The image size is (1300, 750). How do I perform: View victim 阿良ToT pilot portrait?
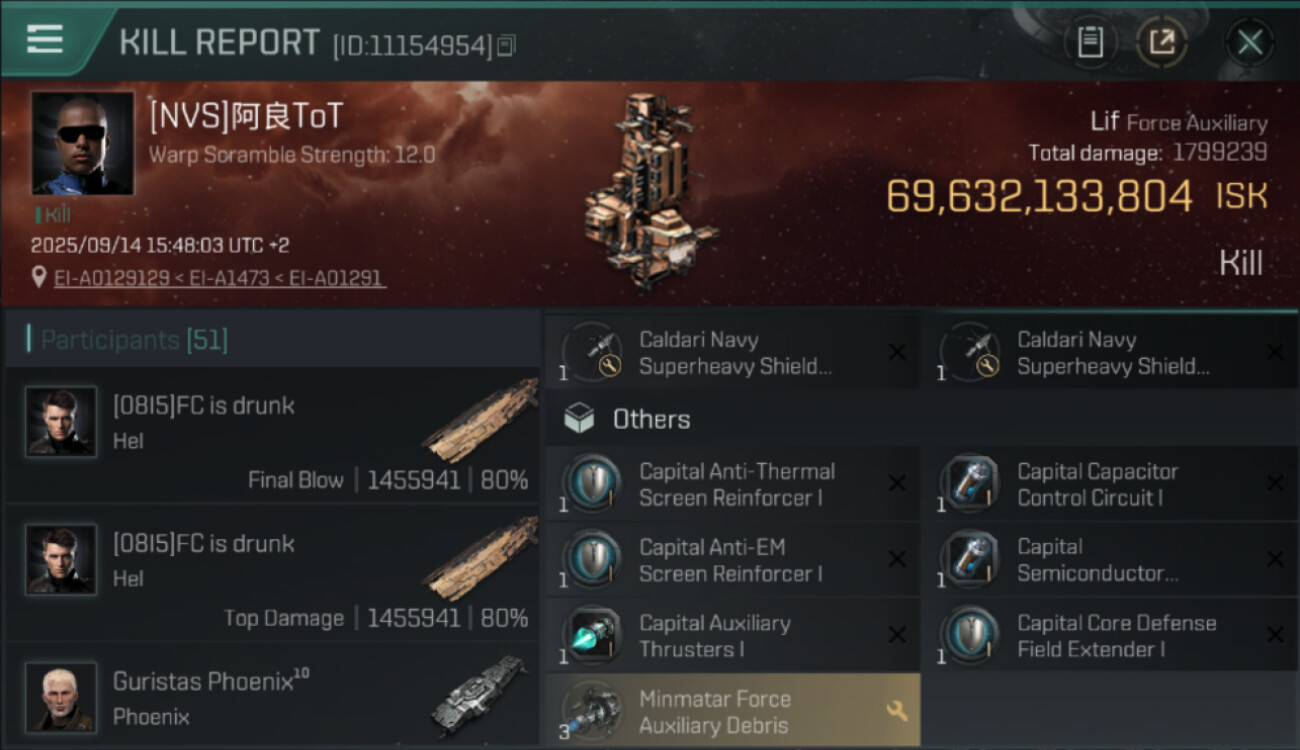click(x=82, y=143)
